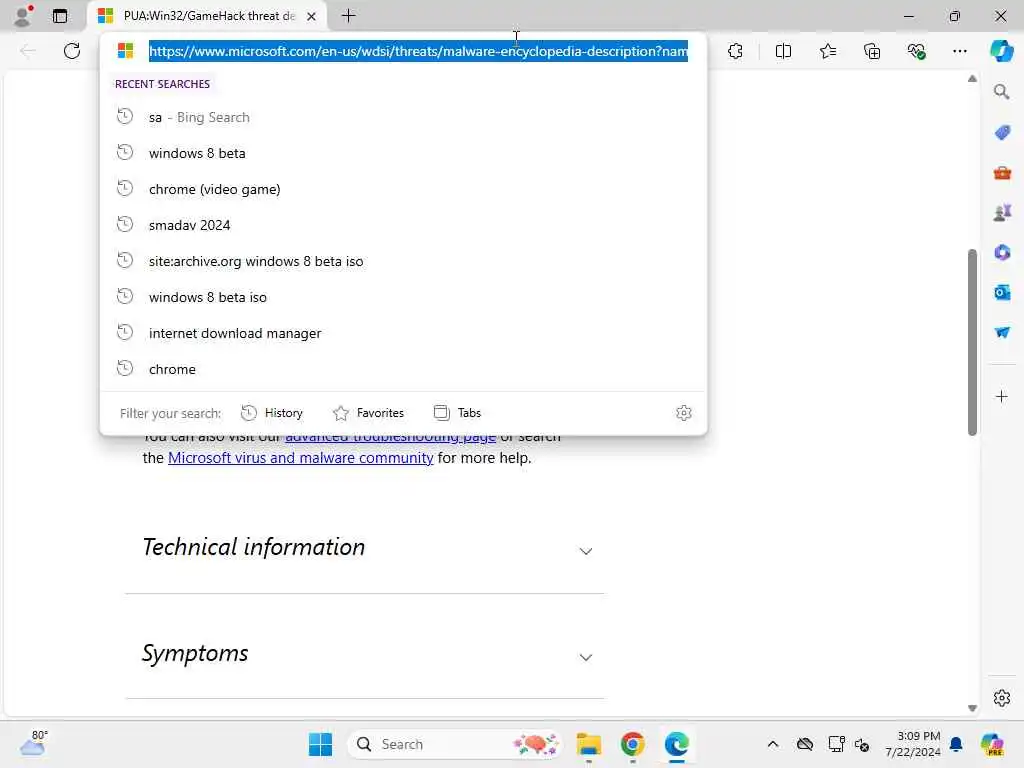Click the sidebar Search magnifier icon
This screenshot has height=768, width=1024.
click(1001, 91)
